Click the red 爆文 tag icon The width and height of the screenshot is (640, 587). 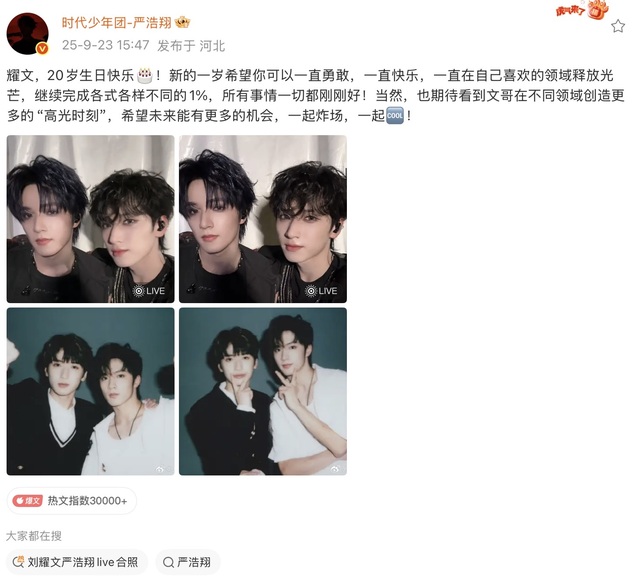click(27, 500)
